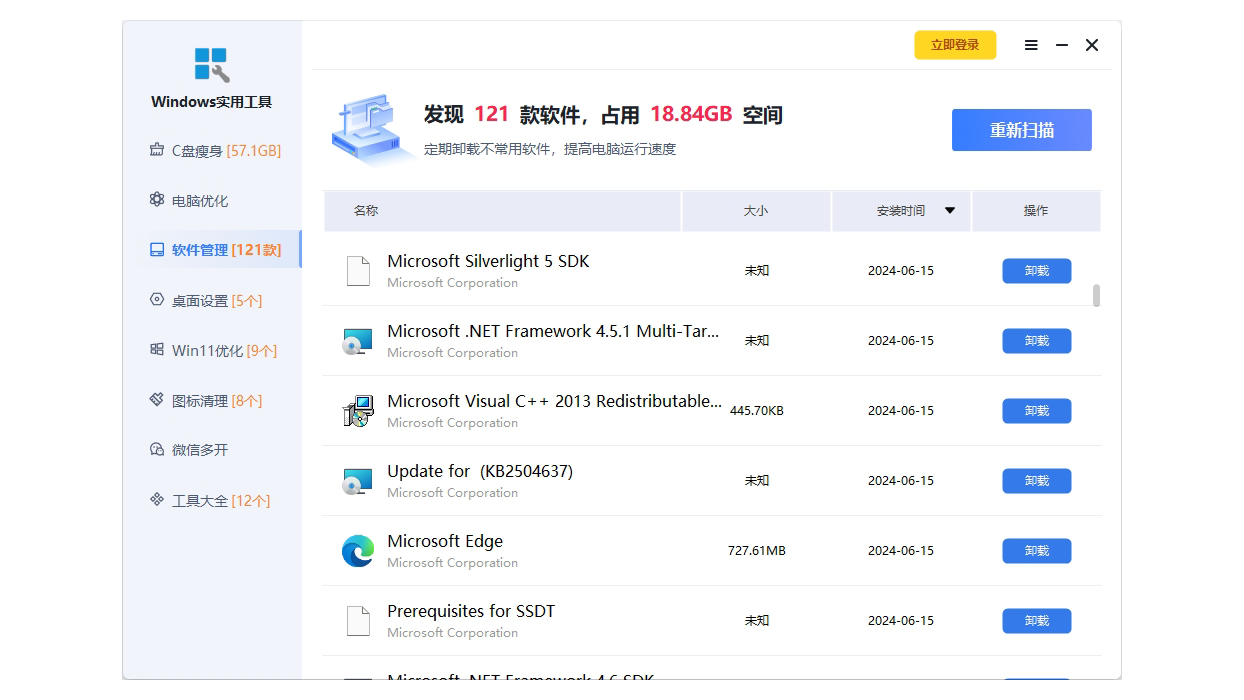1244x700 pixels.
Task: Uninstall Microsoft Edge with 卸载 button
Action: click(x=1036, y=551)
